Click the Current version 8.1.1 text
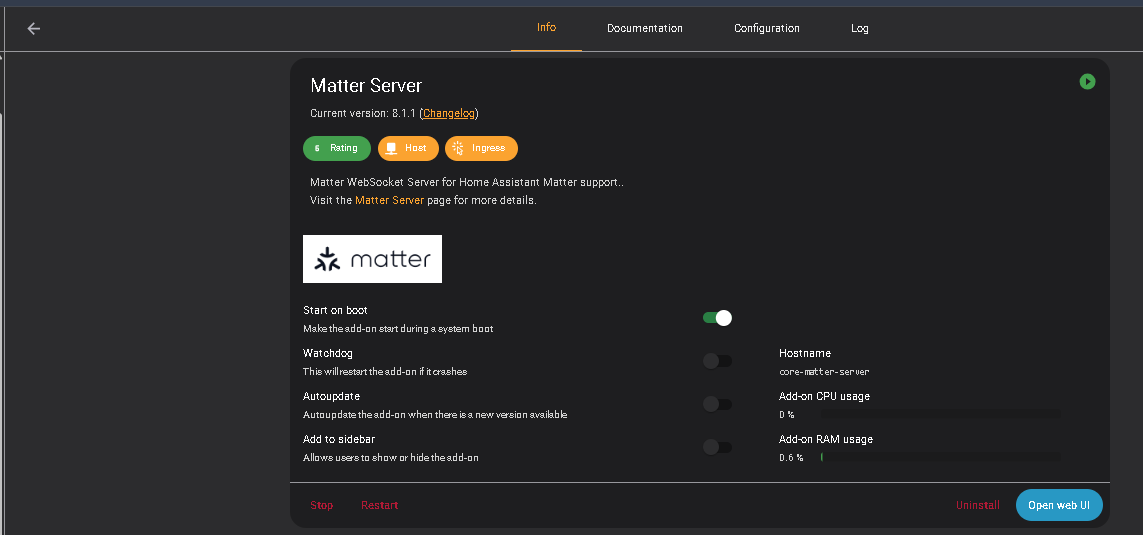 (x=363, y=114)
